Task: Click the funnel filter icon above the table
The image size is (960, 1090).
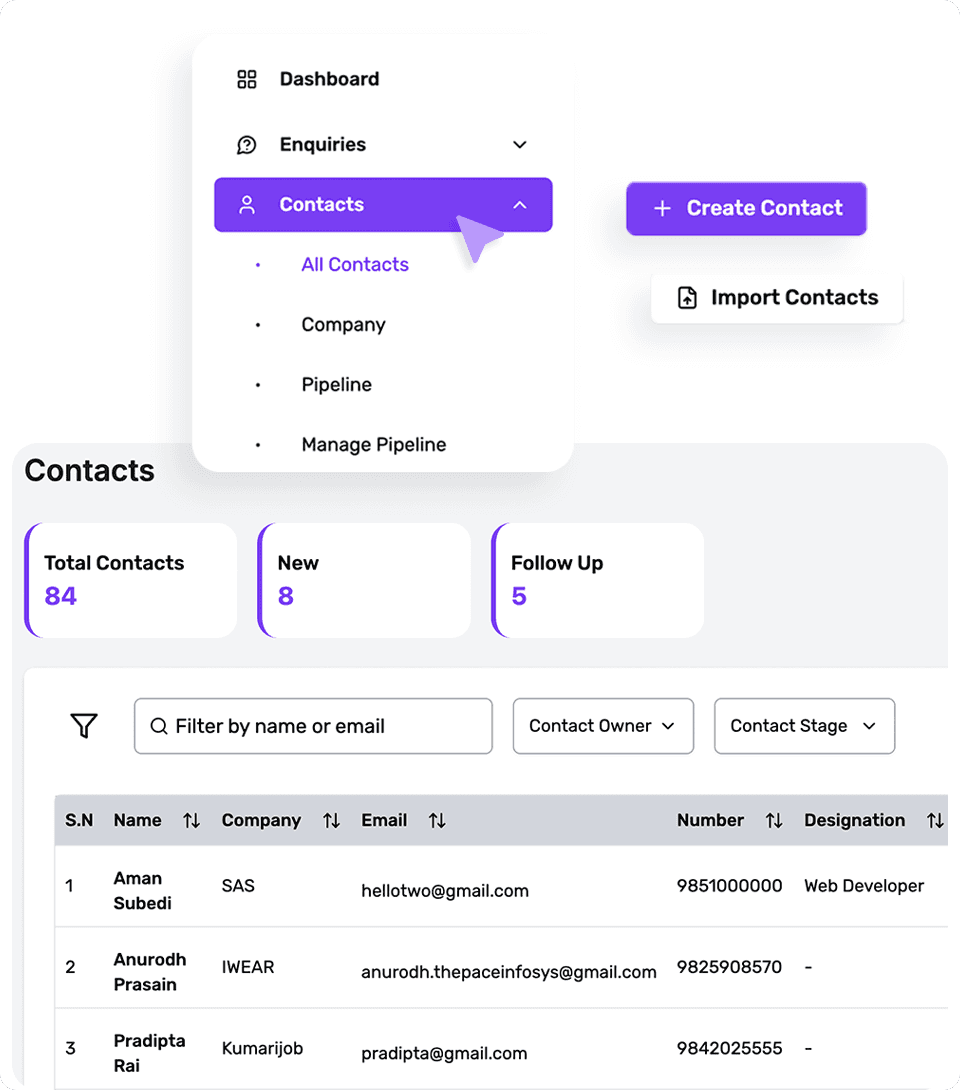Action: pos(84,726)
